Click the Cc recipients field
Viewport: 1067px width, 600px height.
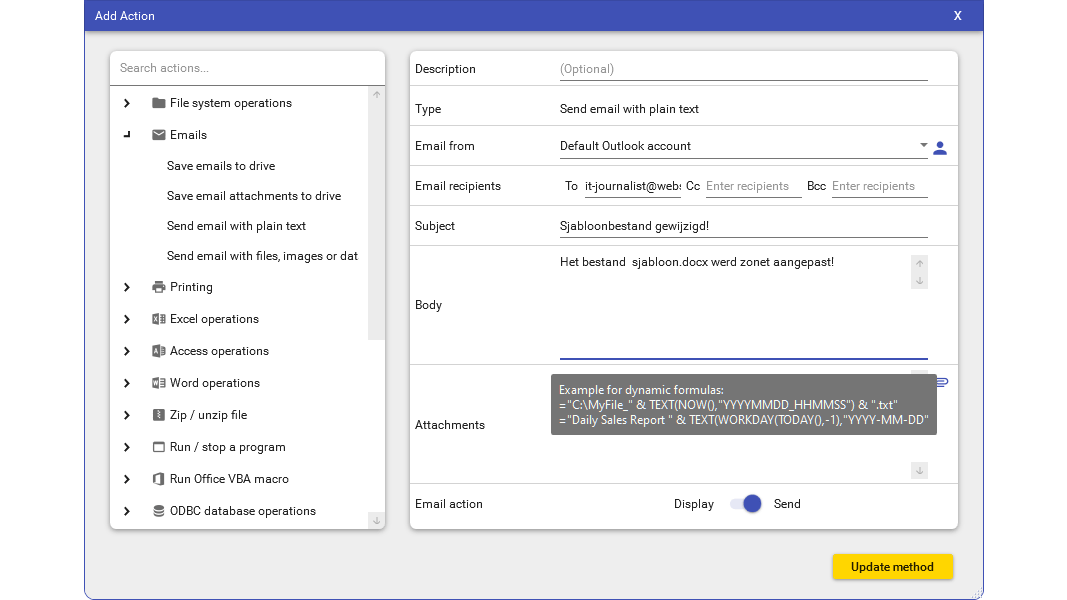(753, 186)
